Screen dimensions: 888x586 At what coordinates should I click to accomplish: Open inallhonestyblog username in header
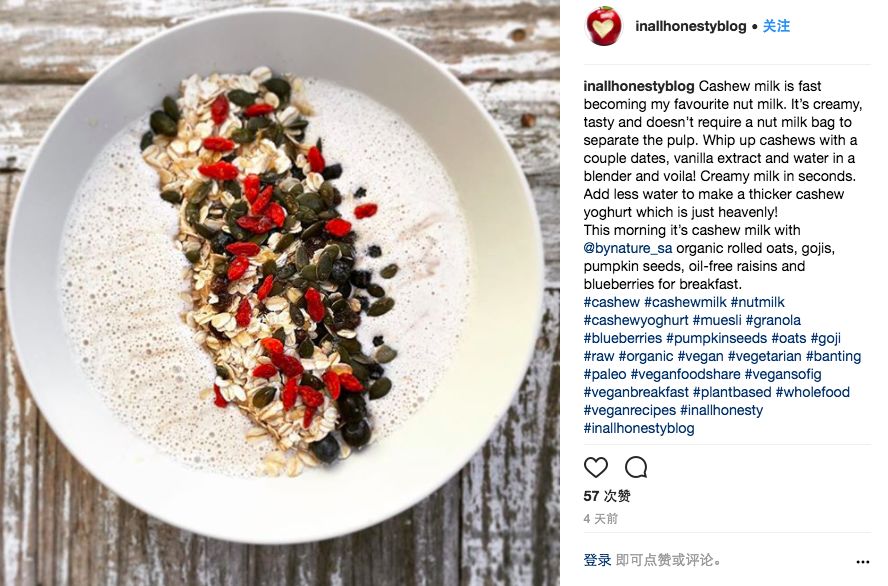click(690, 26)
